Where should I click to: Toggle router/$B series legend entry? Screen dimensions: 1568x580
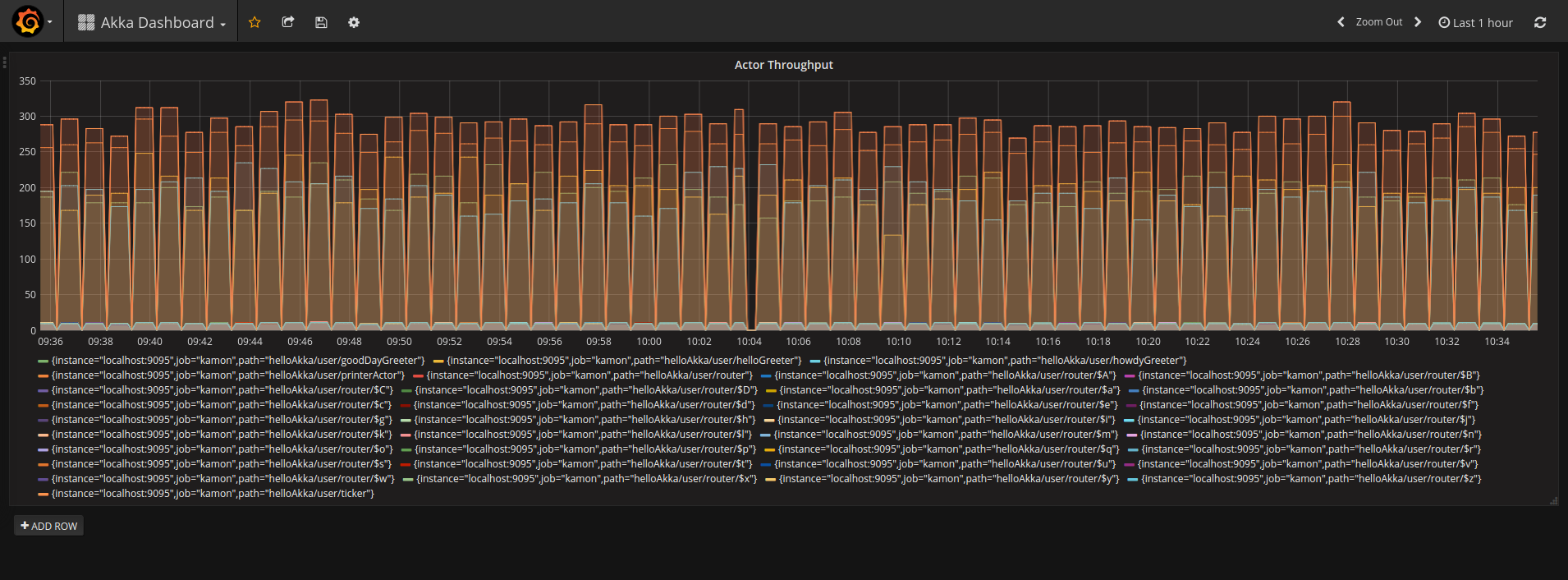1309,375
